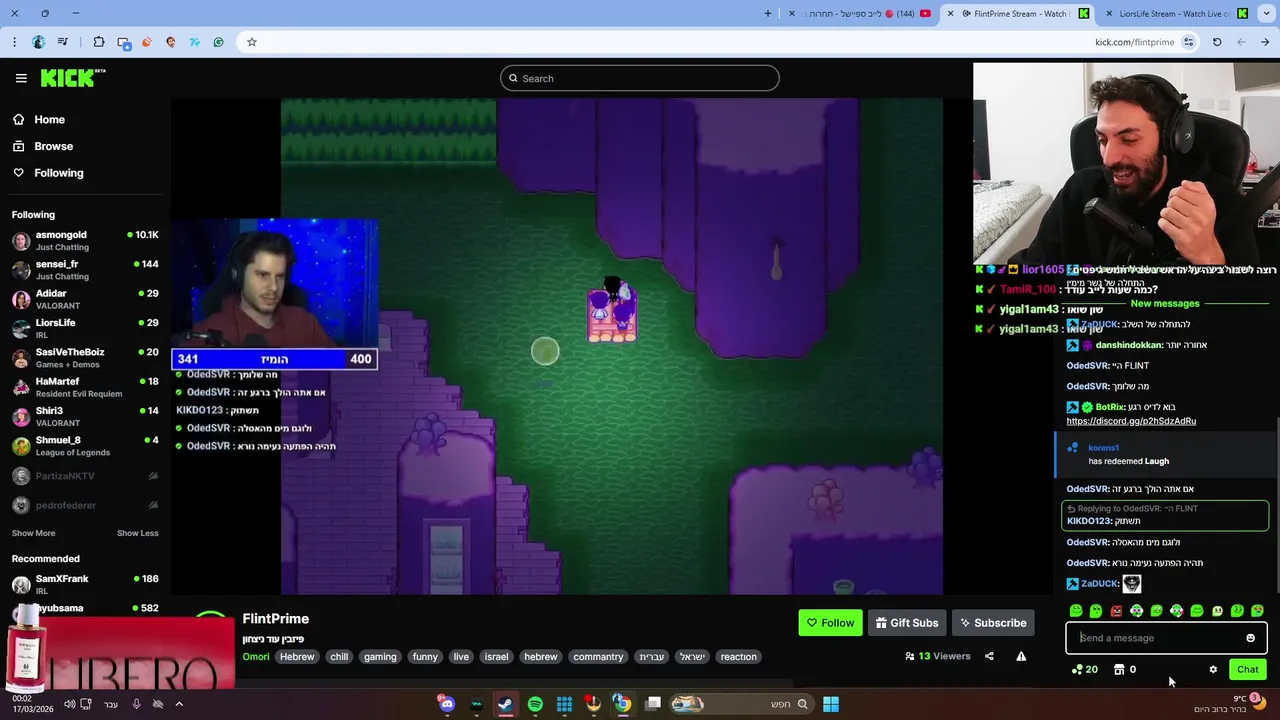Viewport: 1280px width, 720px height.
Task: Insert the red angry Kick emote
Action: 1116,611
